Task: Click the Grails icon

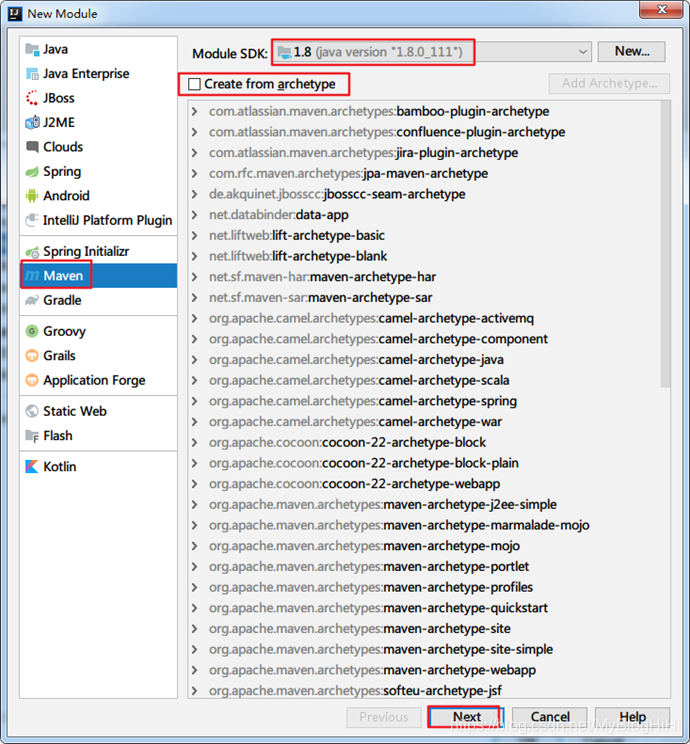Action: 32,356
